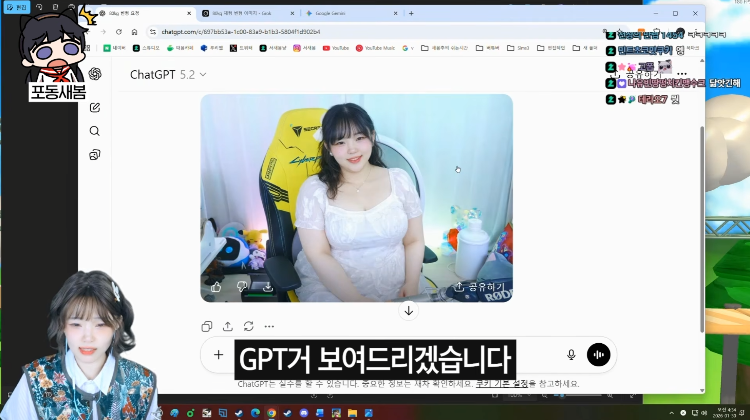Expand the ChatGPT 5.2 model selector
The height and width of the screenshot is (420, 750).
click(x=168, y=75)
